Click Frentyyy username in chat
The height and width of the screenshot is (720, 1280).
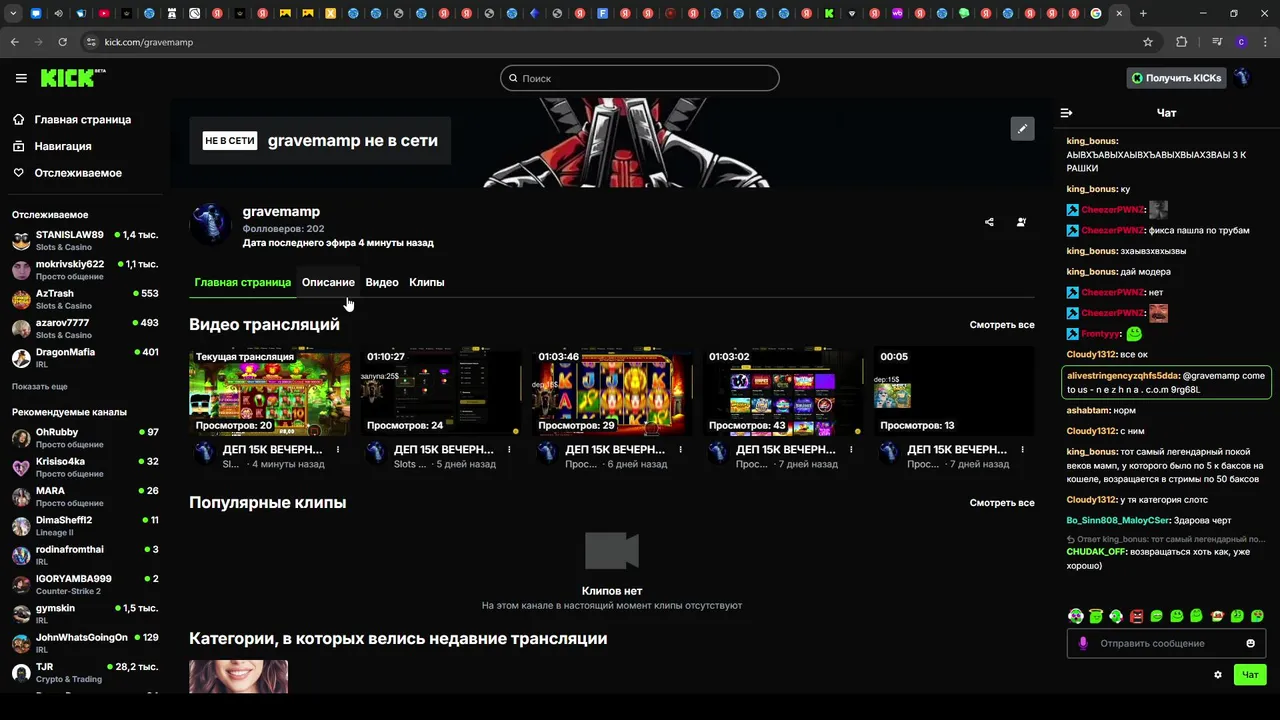[x=1100, y=334]
